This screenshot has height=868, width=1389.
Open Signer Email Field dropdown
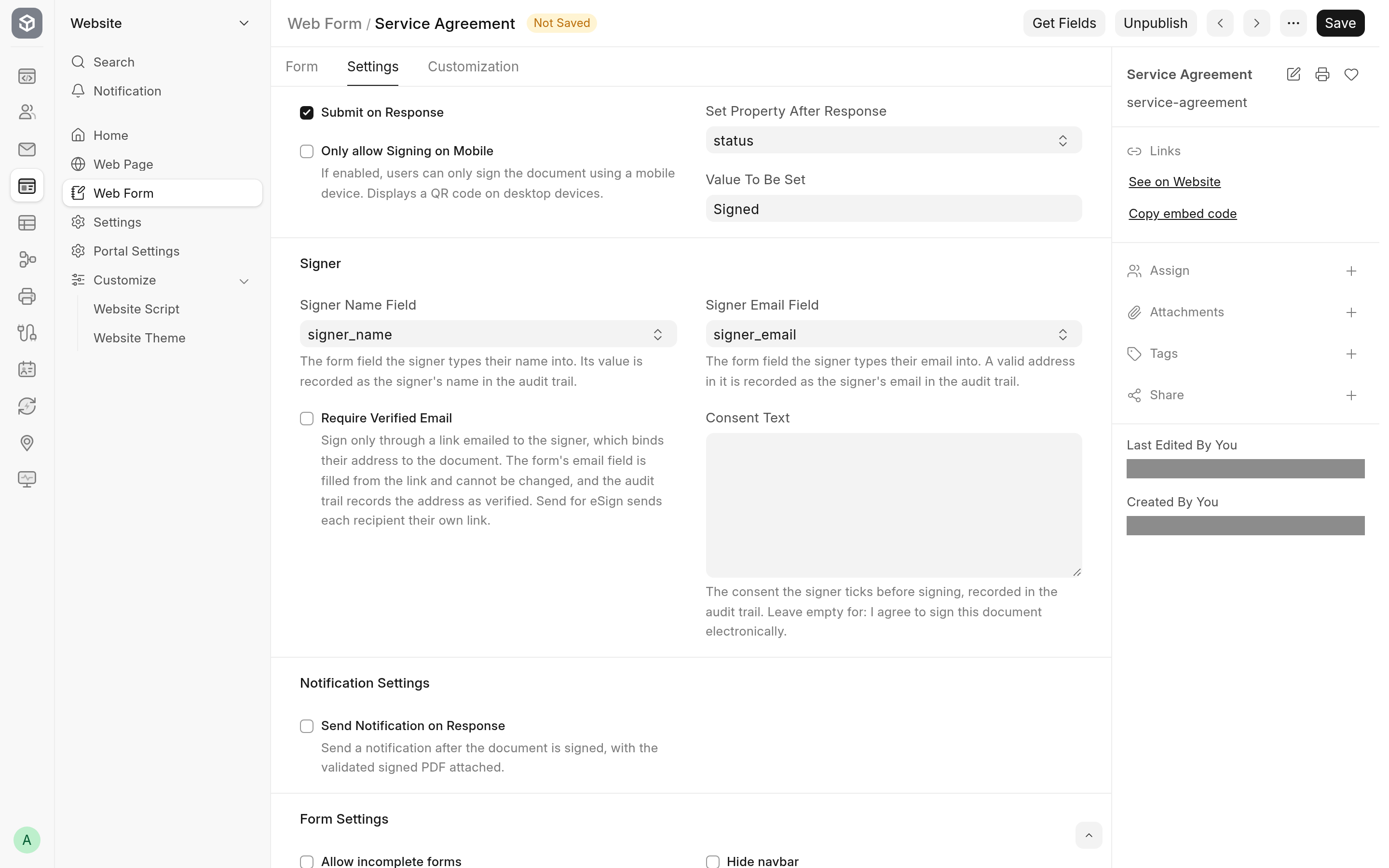894,334
